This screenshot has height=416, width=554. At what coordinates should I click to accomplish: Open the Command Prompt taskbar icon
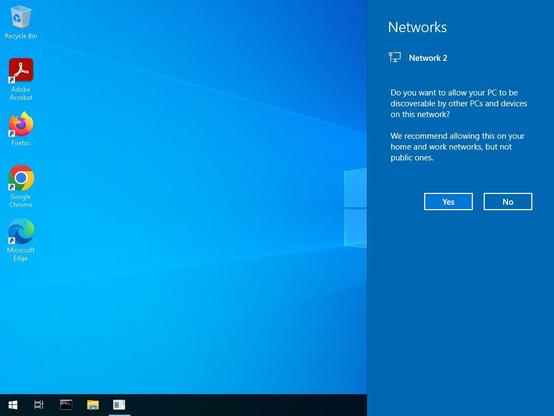click(x=66, y=405)
